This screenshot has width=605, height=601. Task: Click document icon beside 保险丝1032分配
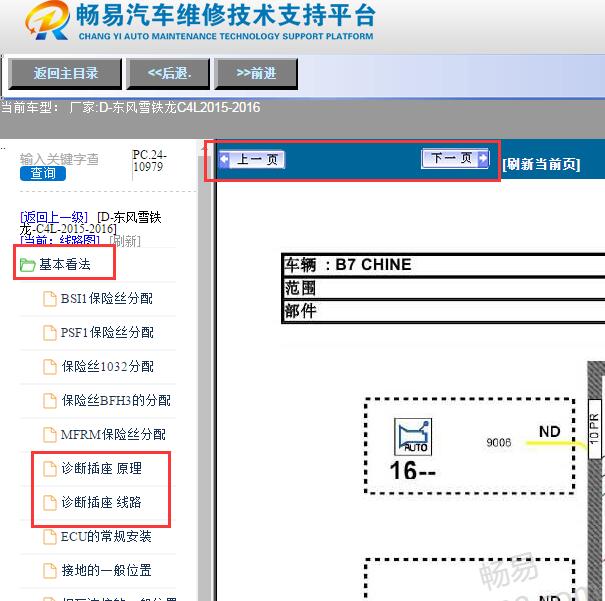pyautogui.click(x=49, y=367)
